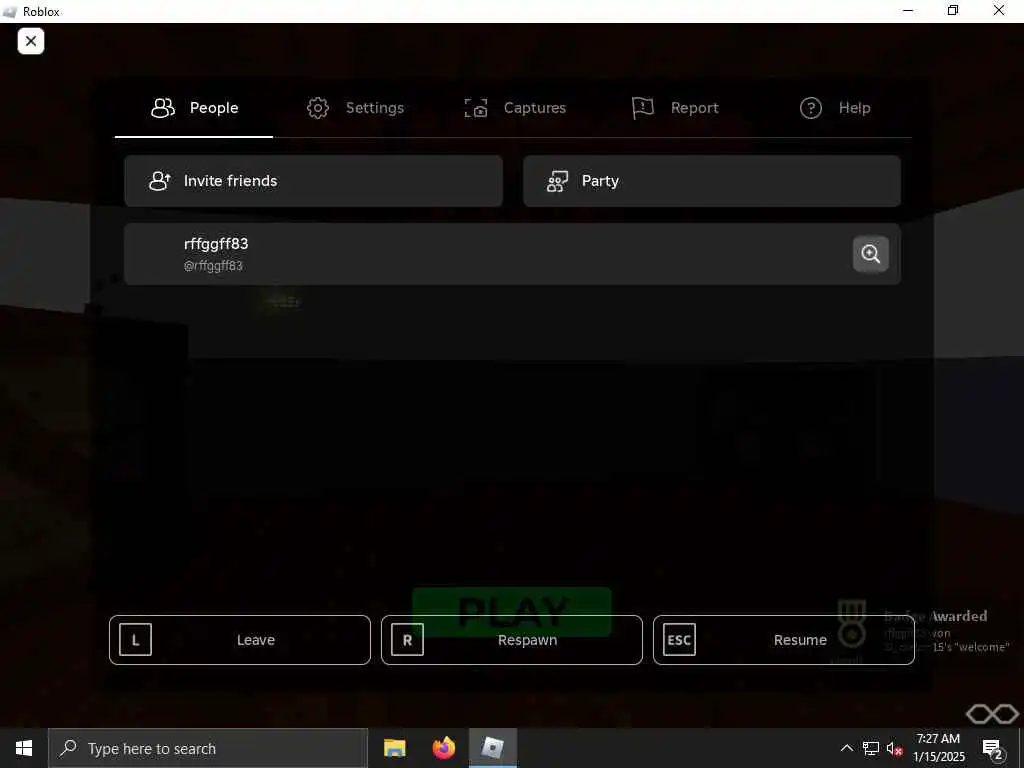Click the Invite friends button
This screenshot has width=1024, height=768.
[313, 181]
